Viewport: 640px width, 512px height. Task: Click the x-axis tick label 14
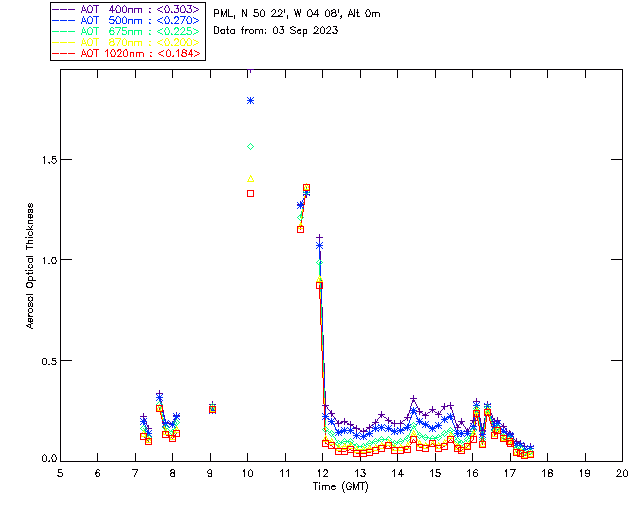click(x=398, y=473)
